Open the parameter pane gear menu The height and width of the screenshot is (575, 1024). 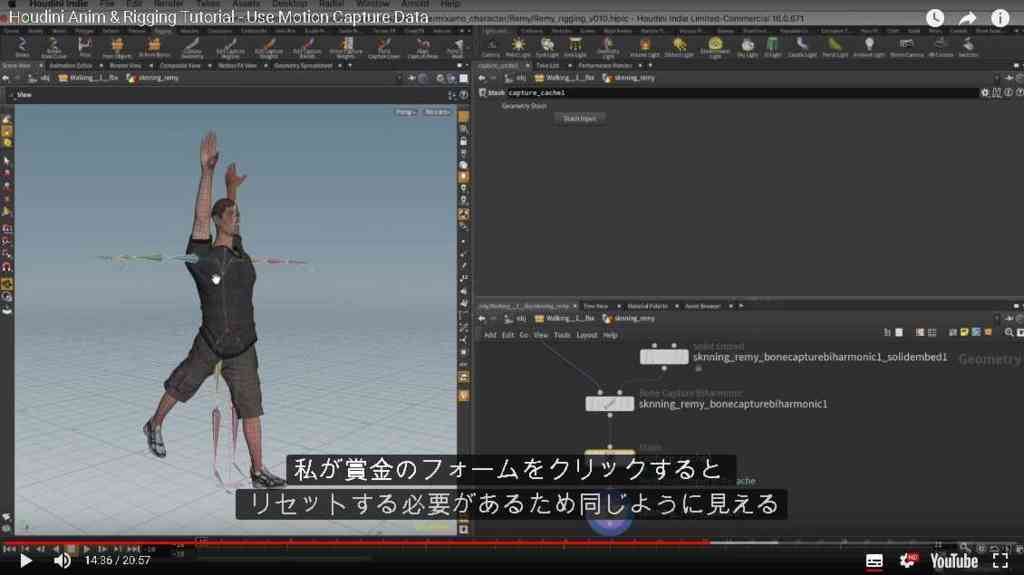pos(985,93)
